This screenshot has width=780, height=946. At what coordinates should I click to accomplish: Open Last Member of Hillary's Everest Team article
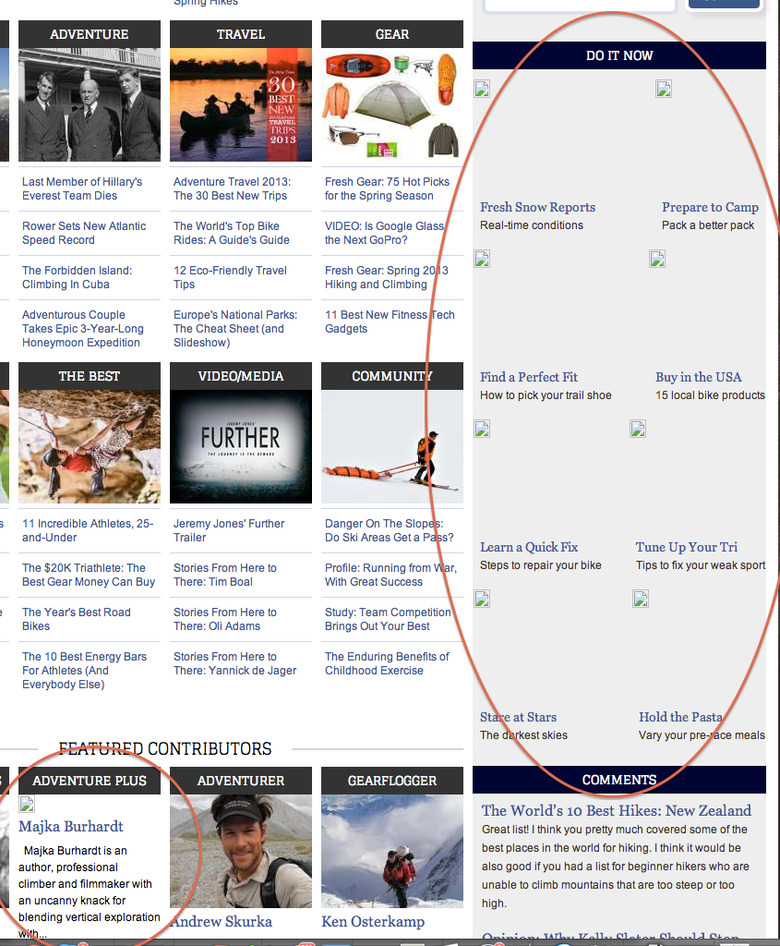coord(82,189)
